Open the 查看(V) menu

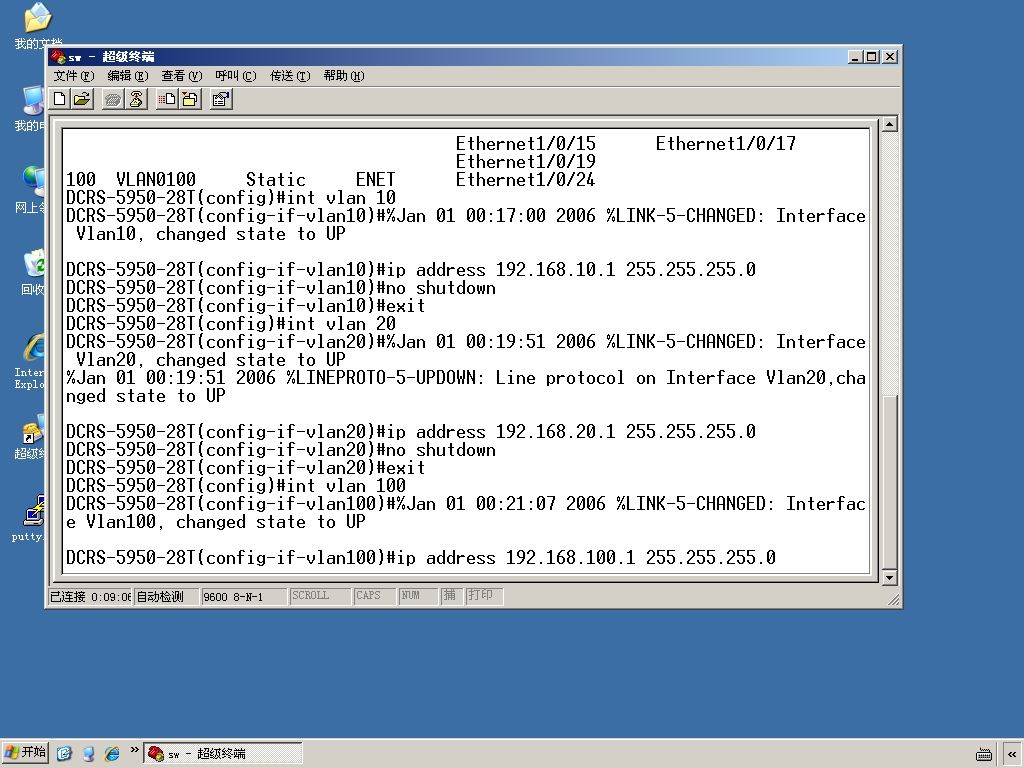182,76
